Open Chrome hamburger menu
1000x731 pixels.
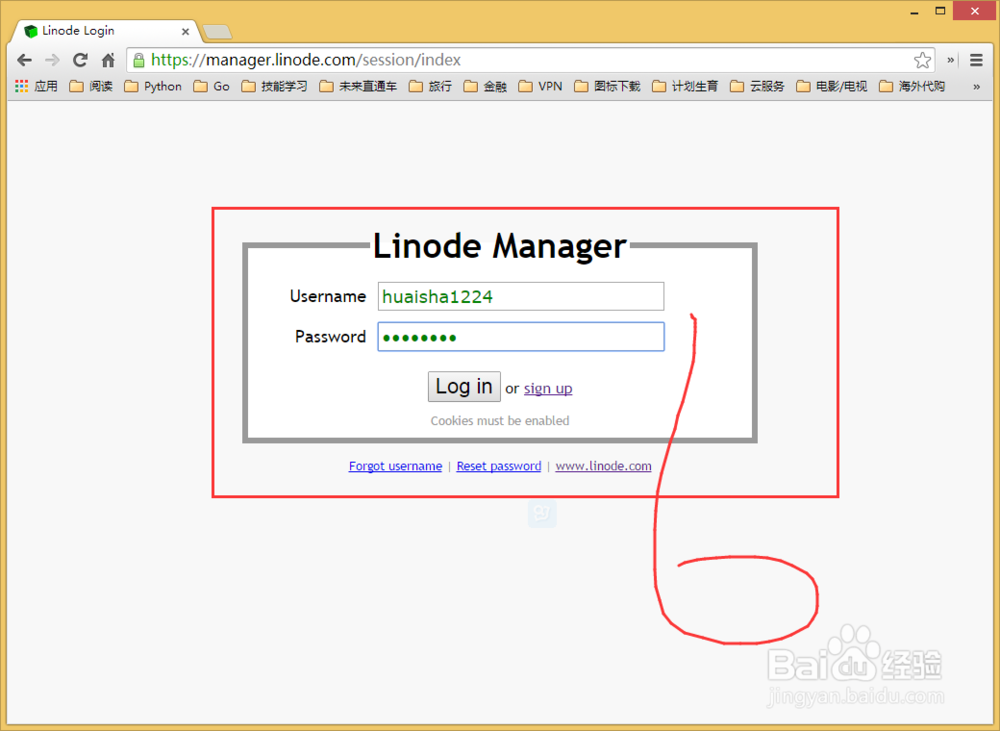(976, 60)
